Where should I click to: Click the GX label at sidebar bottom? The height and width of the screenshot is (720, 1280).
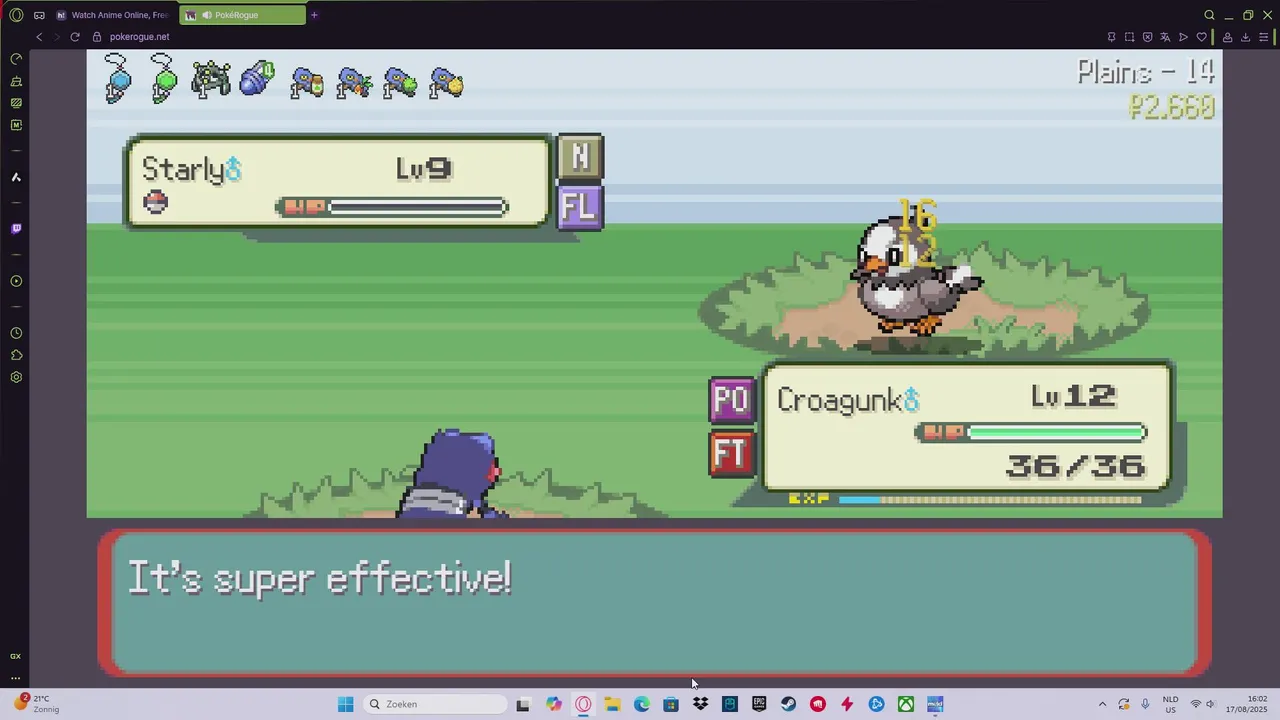tap(16, 656)
